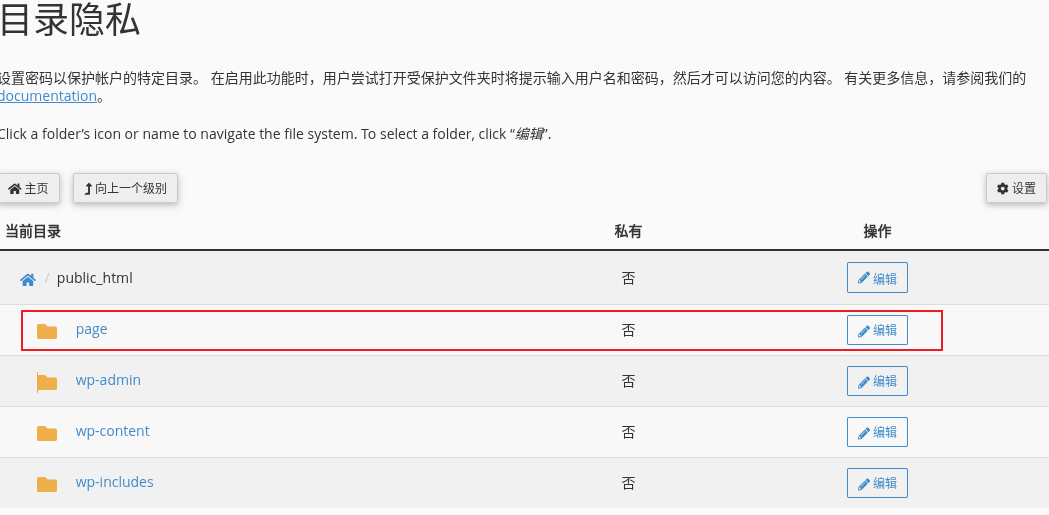1049x515 pixels.
Task: Navigate into wp-content folder name
Action: pos(113,431)
